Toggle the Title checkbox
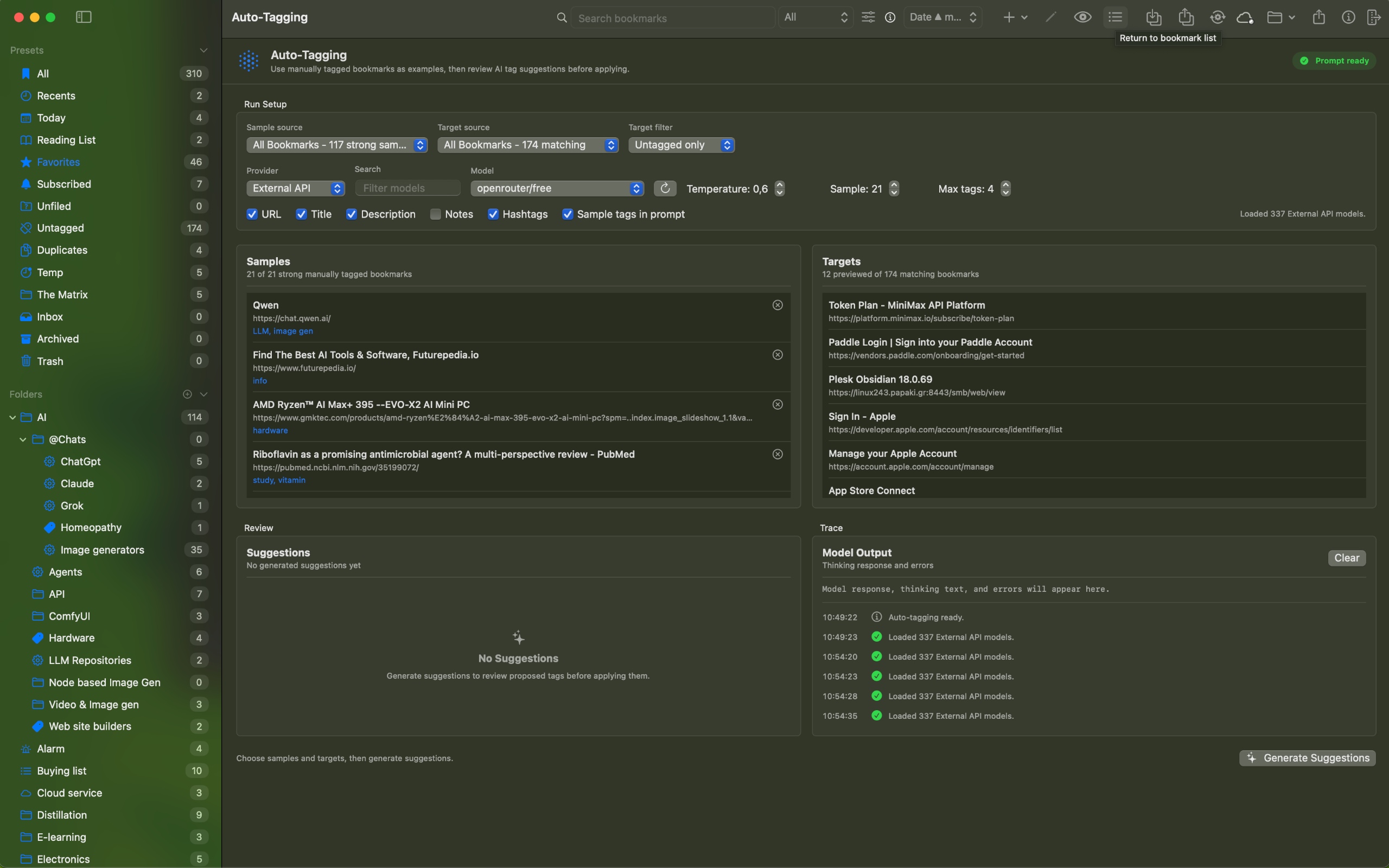 click(x=301, y=214)
